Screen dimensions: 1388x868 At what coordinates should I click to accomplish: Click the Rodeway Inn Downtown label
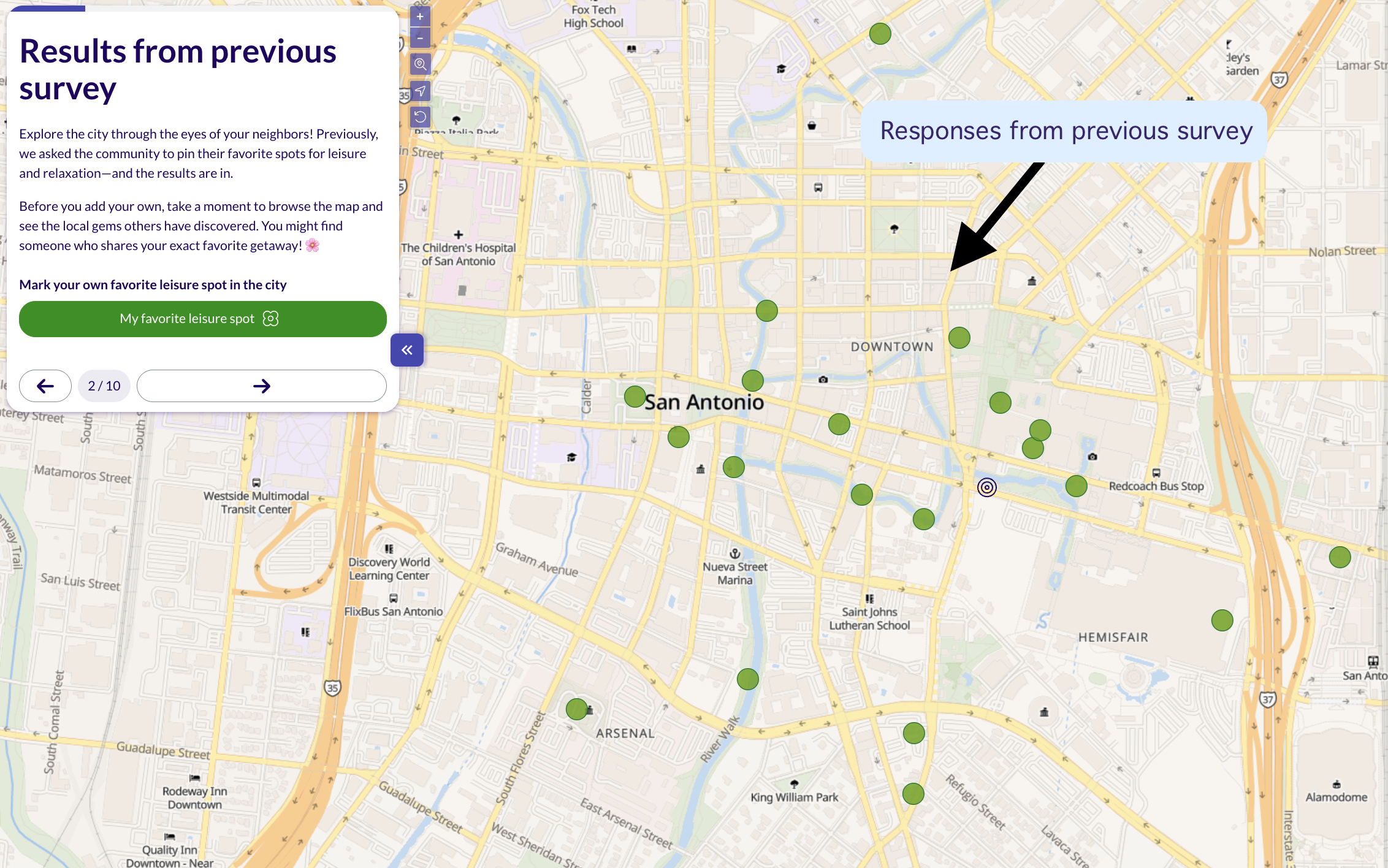[x=195, y=798]
